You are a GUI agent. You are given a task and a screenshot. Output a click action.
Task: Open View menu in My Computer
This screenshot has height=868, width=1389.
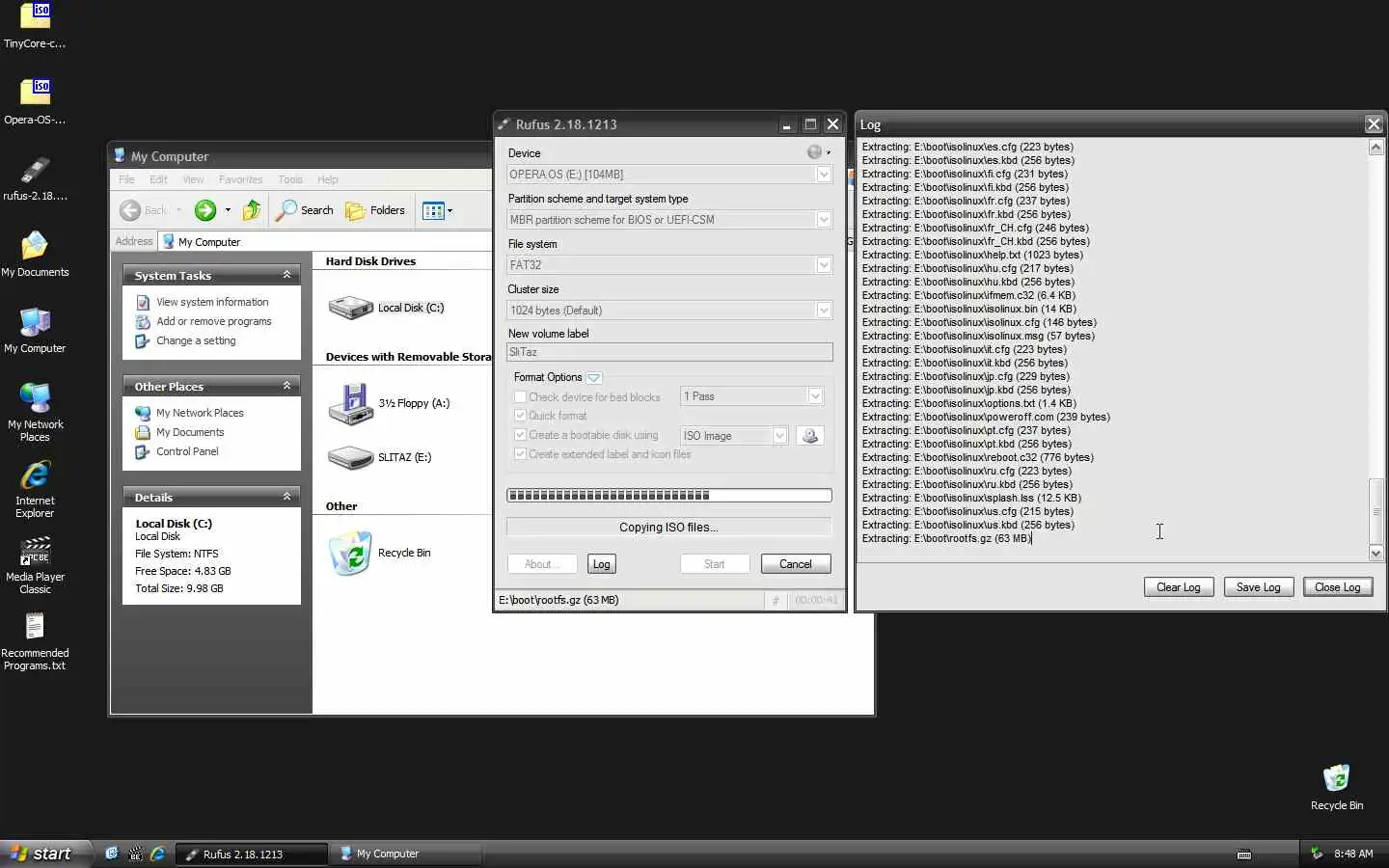coord(193,179)
